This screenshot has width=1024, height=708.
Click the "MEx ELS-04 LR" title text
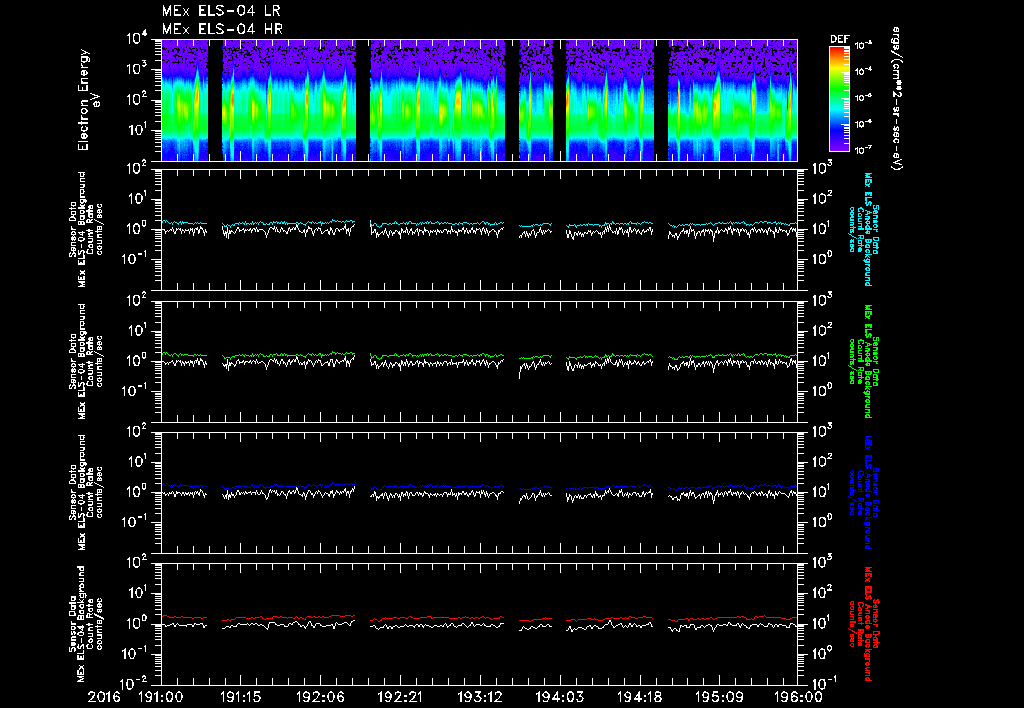[x=221, y=11]
